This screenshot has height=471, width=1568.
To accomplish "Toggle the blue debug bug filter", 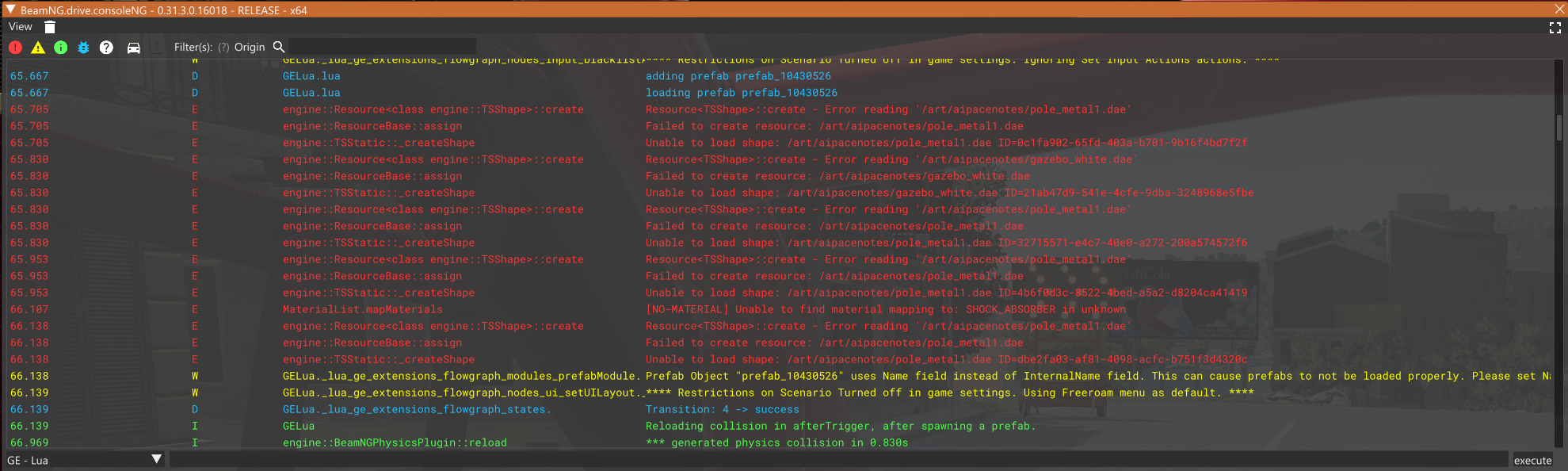I will click(x=83, y=48).
